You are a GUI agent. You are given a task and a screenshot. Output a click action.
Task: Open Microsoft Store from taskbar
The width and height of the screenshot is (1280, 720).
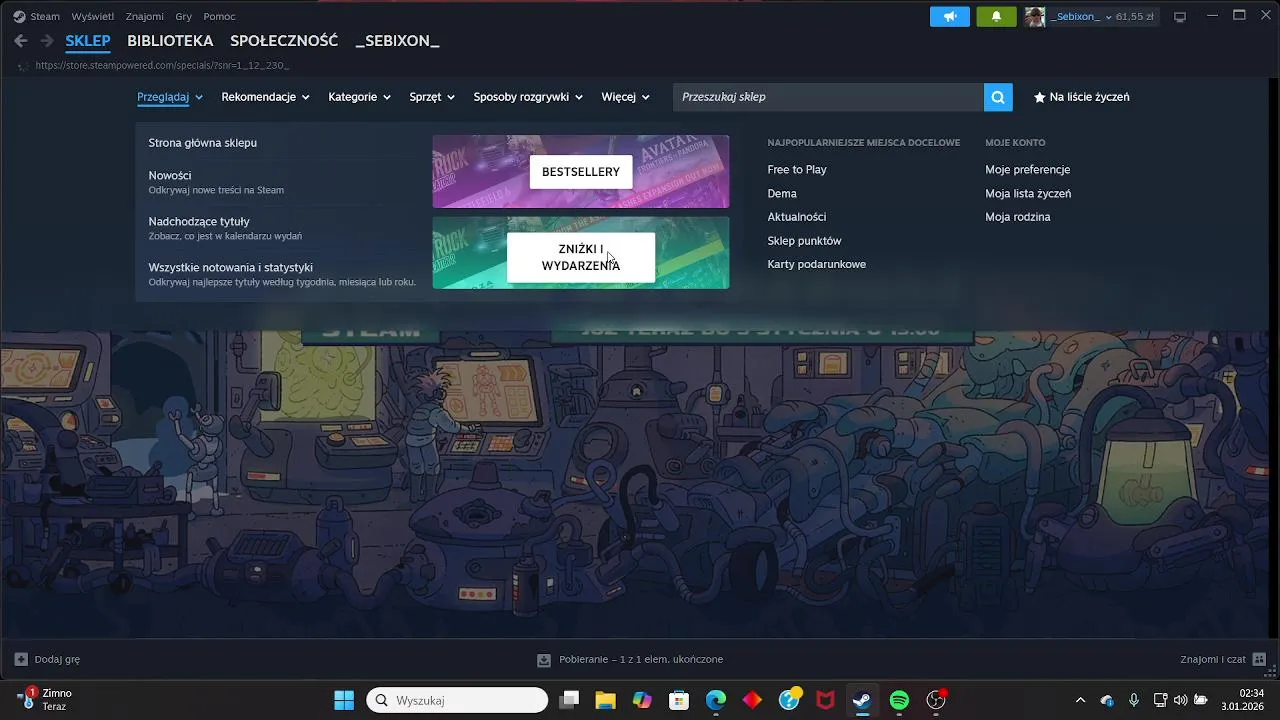(x=679, y=700)
